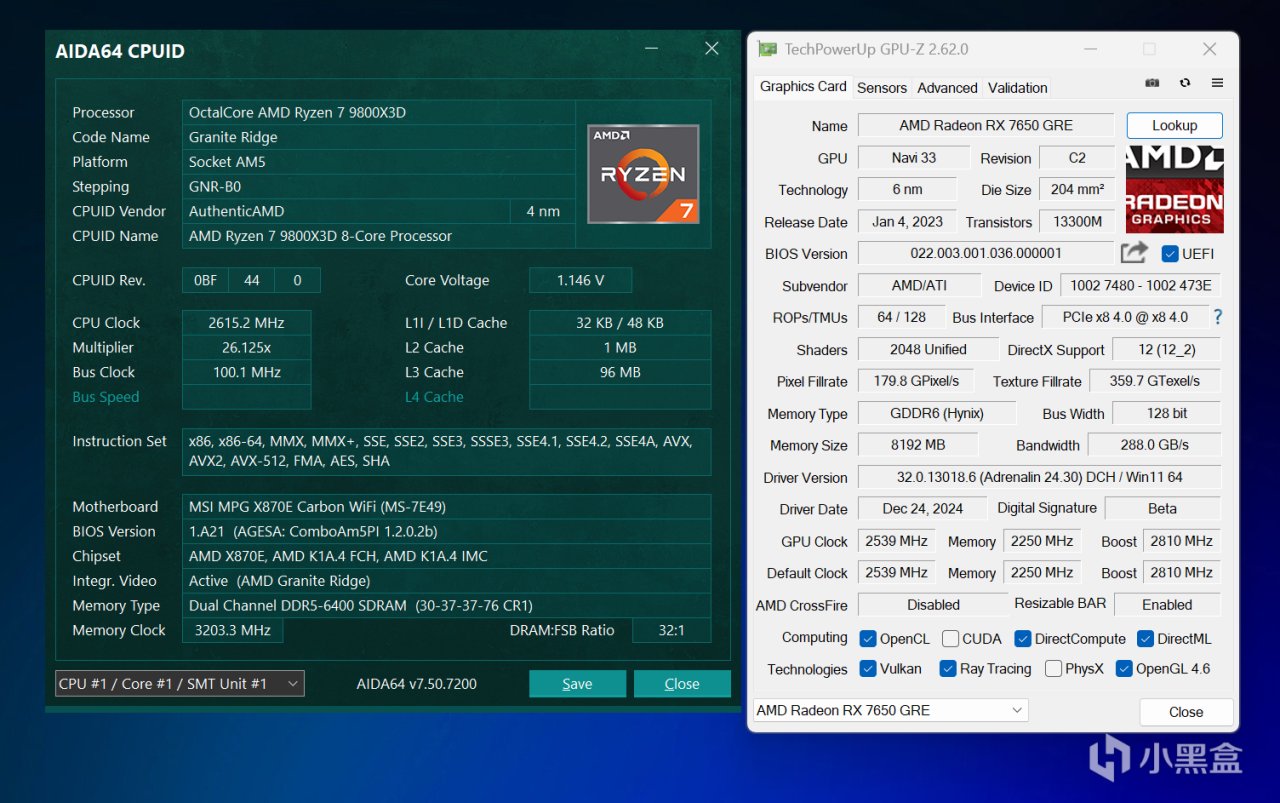This screenshot has width=1280, height=803.
Task: Toggle the Ray Tracing checkbox
Action: tap(948, 668)
